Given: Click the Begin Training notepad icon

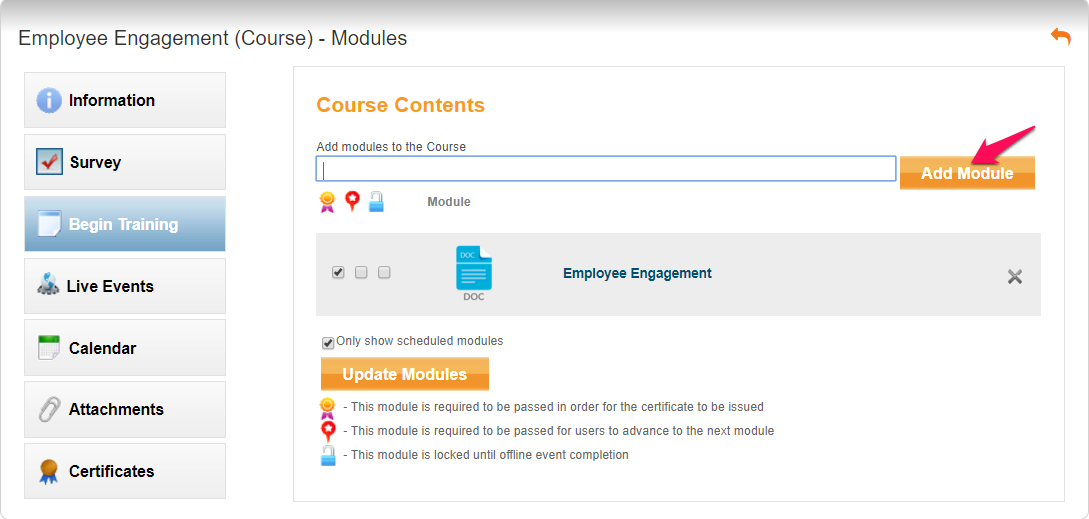Looking at the screenshot, I should (49, 224).
